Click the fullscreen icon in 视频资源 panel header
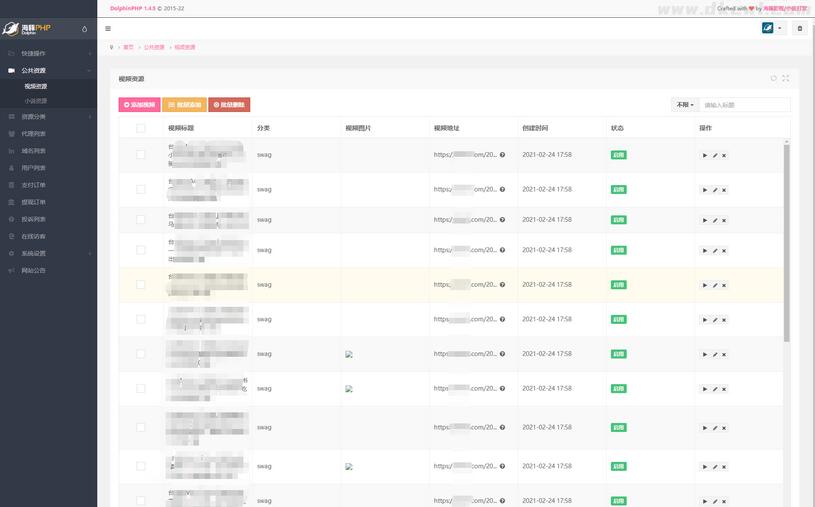The width and height of the screenshot is (815, 507). point(786,78)
